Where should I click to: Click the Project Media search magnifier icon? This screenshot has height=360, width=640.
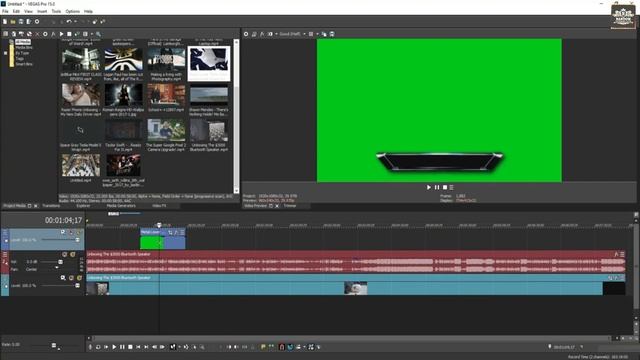click(x=98, y=34)
